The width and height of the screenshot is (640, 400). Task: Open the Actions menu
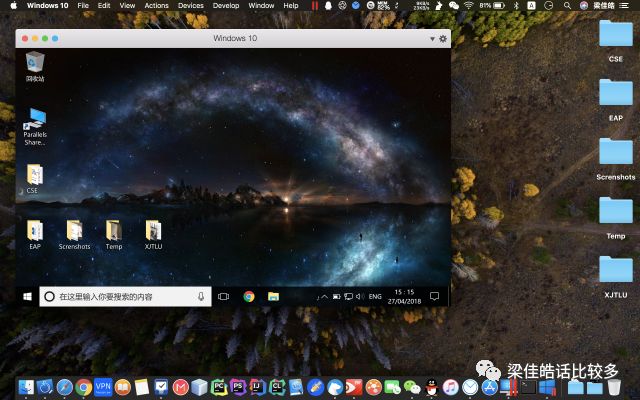pos(156,6)
